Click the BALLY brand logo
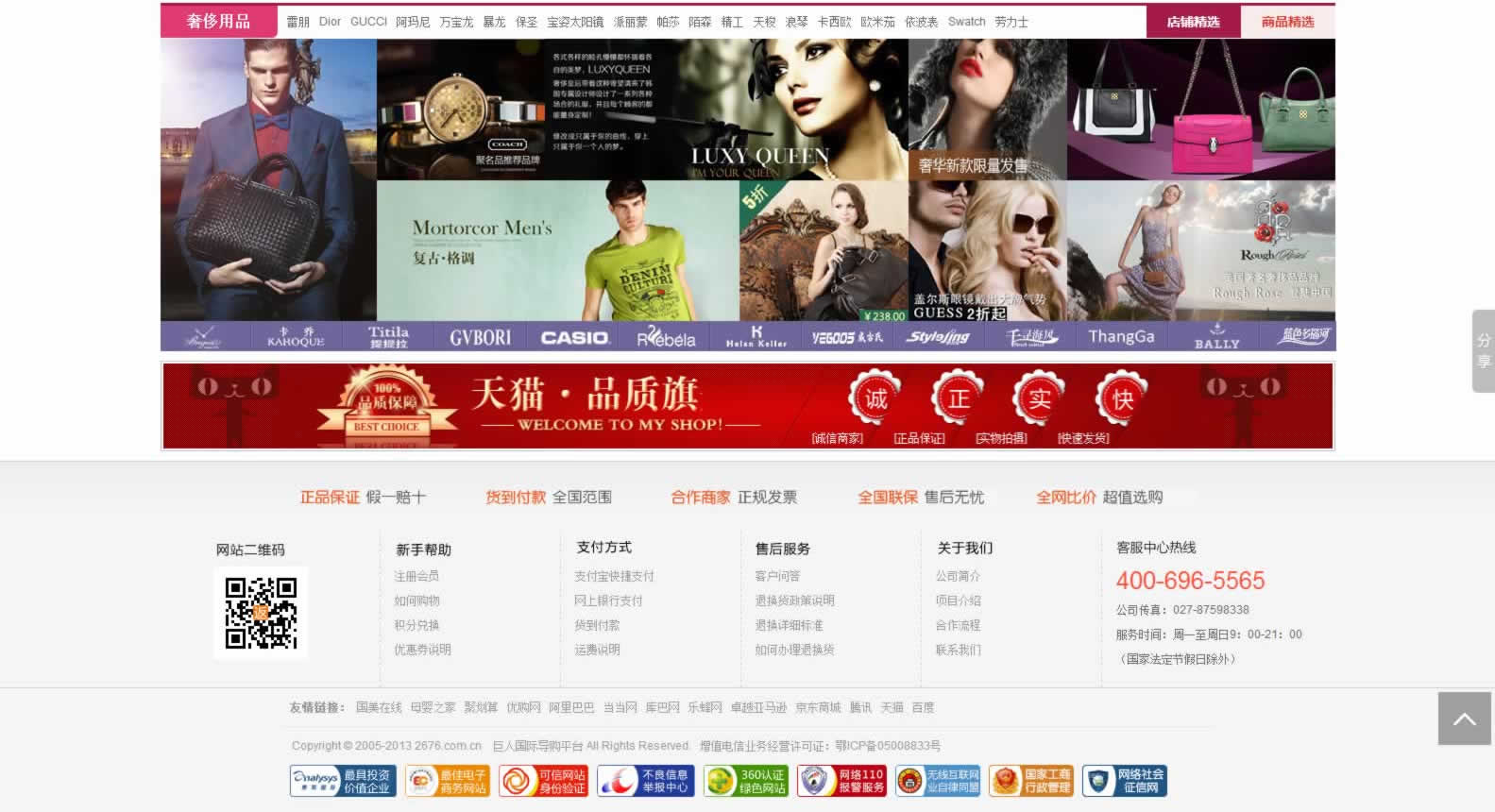Screen dimensions: 1495x812 1216,337
